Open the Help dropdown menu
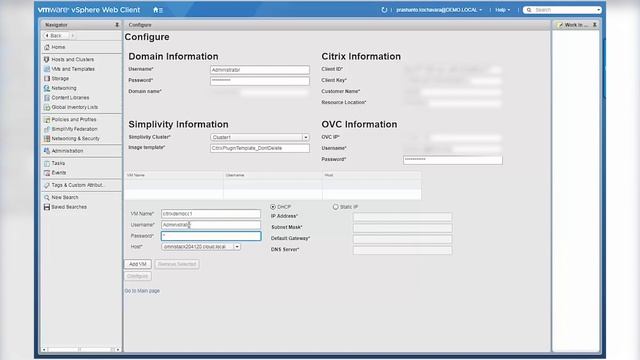 pos(502,10)
